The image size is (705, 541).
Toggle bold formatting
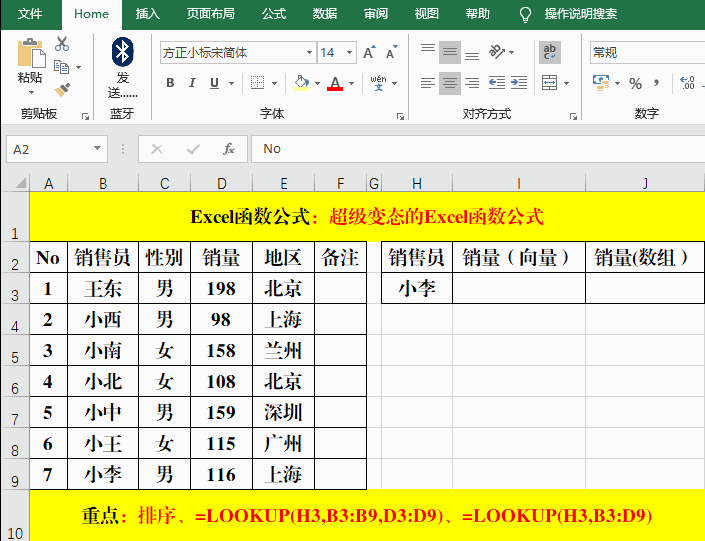(x=170, y=83)
